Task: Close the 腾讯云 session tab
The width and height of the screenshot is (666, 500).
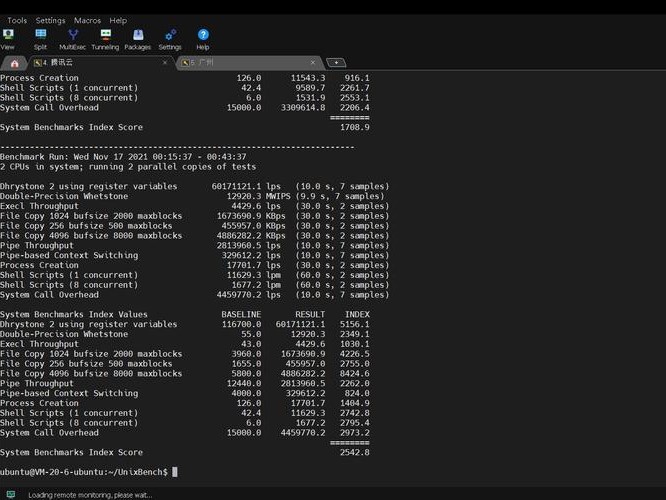Action: tap(165, 62)
